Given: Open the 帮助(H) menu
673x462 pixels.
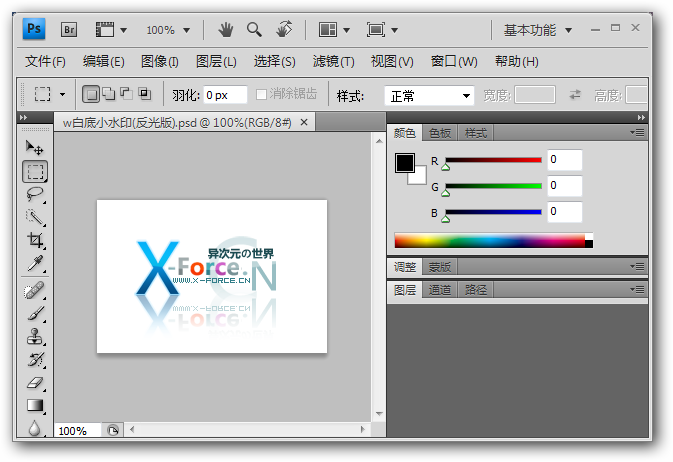Looking at the screenshot, I should pos(516,61).
